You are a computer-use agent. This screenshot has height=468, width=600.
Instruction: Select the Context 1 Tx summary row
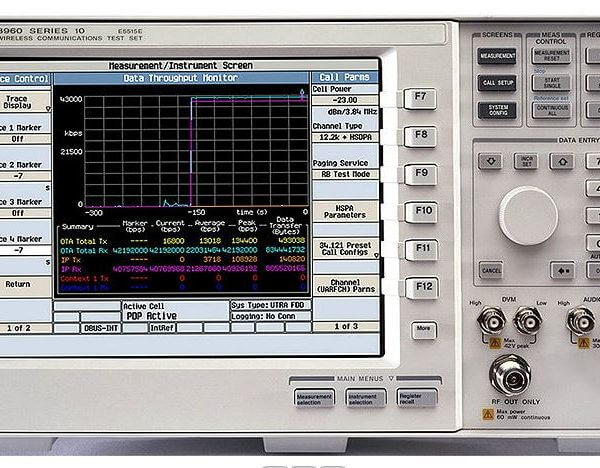[x=183, y=278]
